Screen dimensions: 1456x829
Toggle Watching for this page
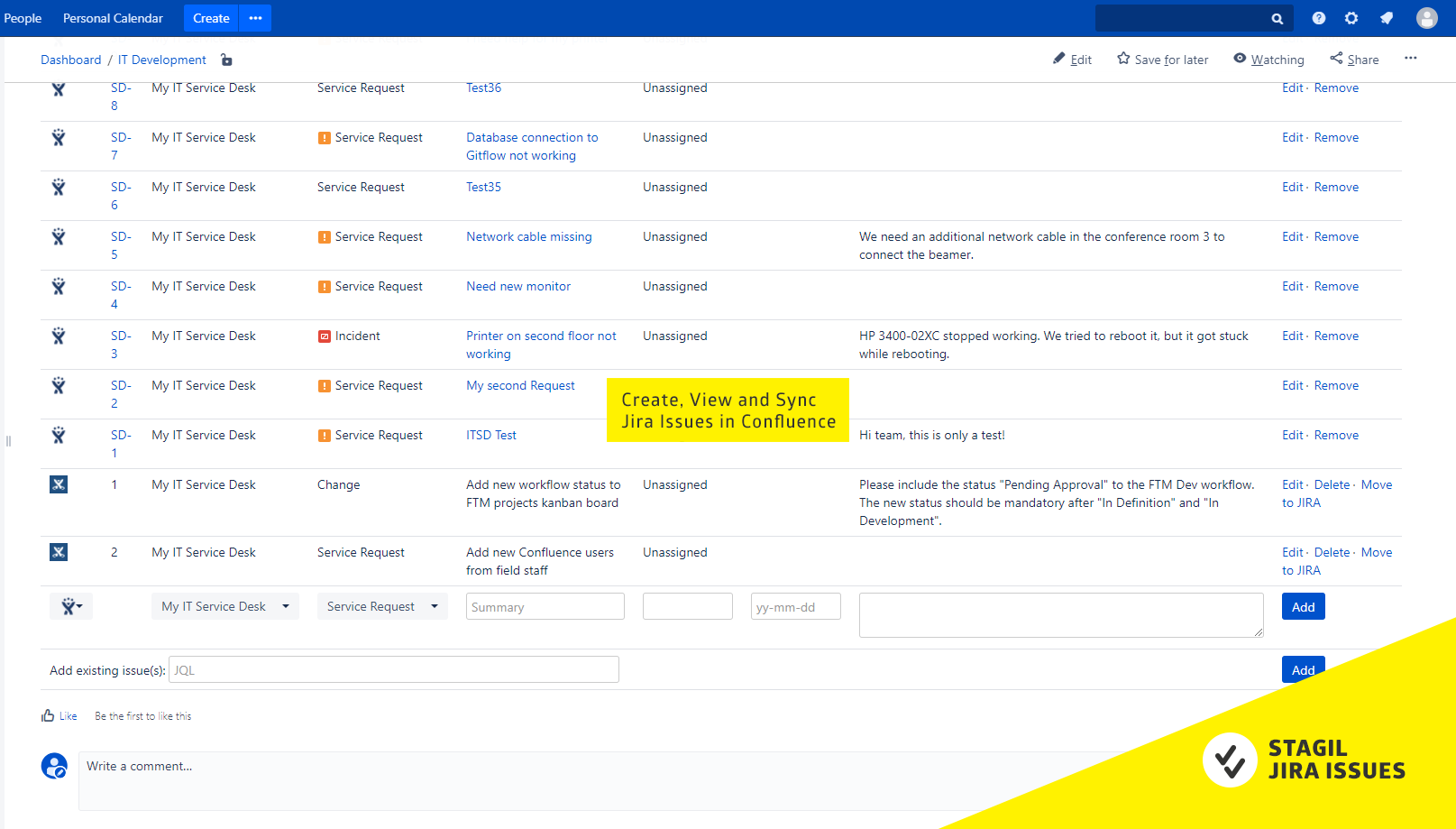[1268, 60]
